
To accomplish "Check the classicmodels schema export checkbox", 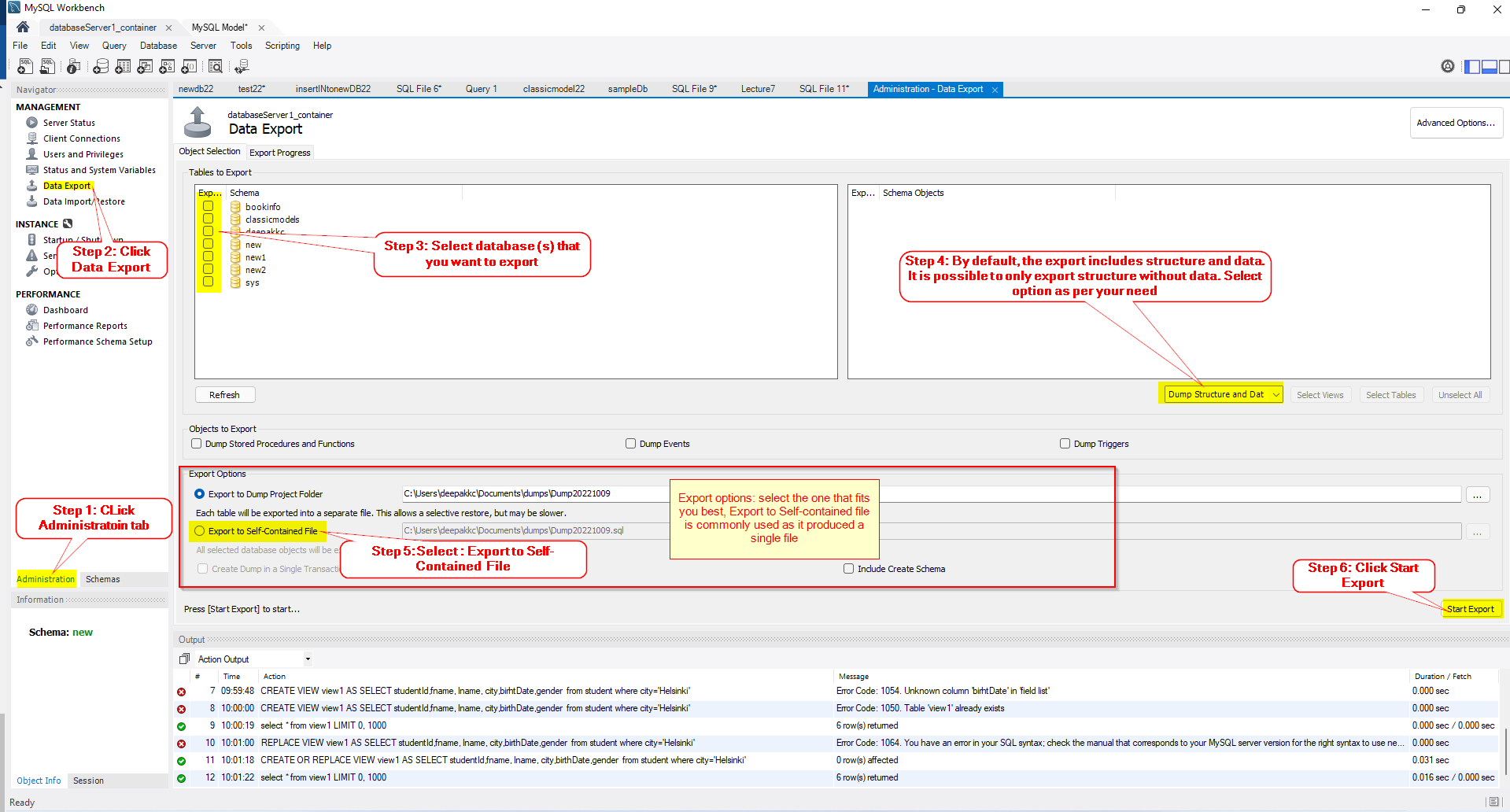I will coord(208,219).
